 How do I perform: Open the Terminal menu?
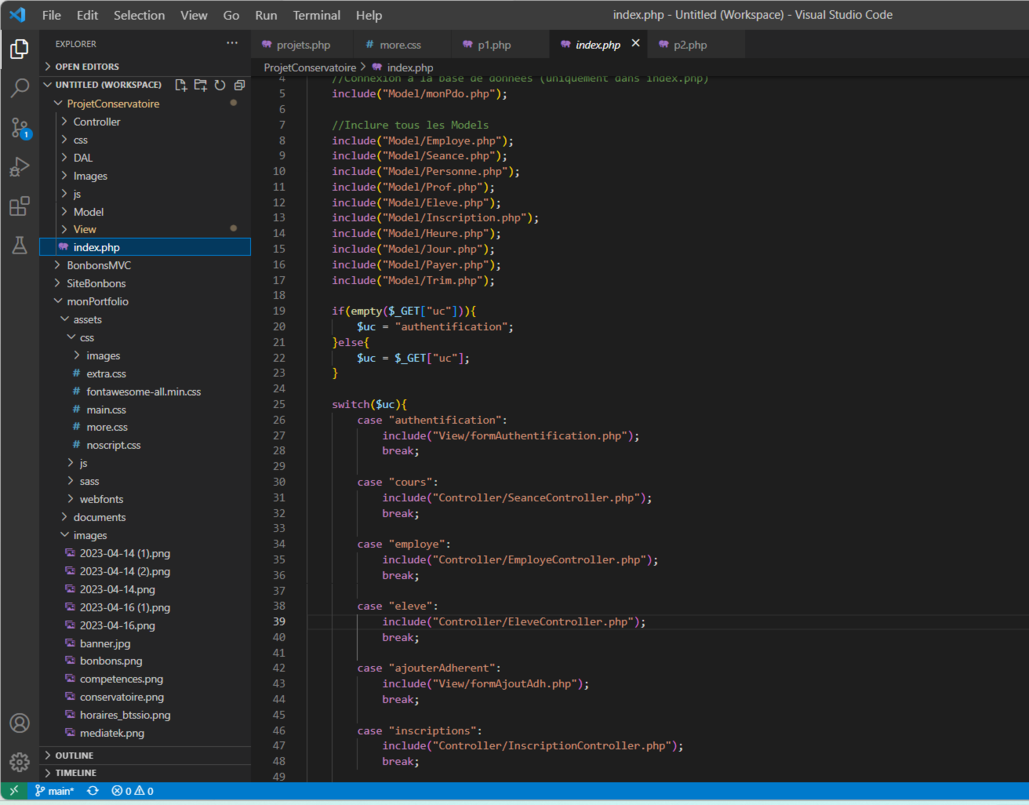click(316, 15)
